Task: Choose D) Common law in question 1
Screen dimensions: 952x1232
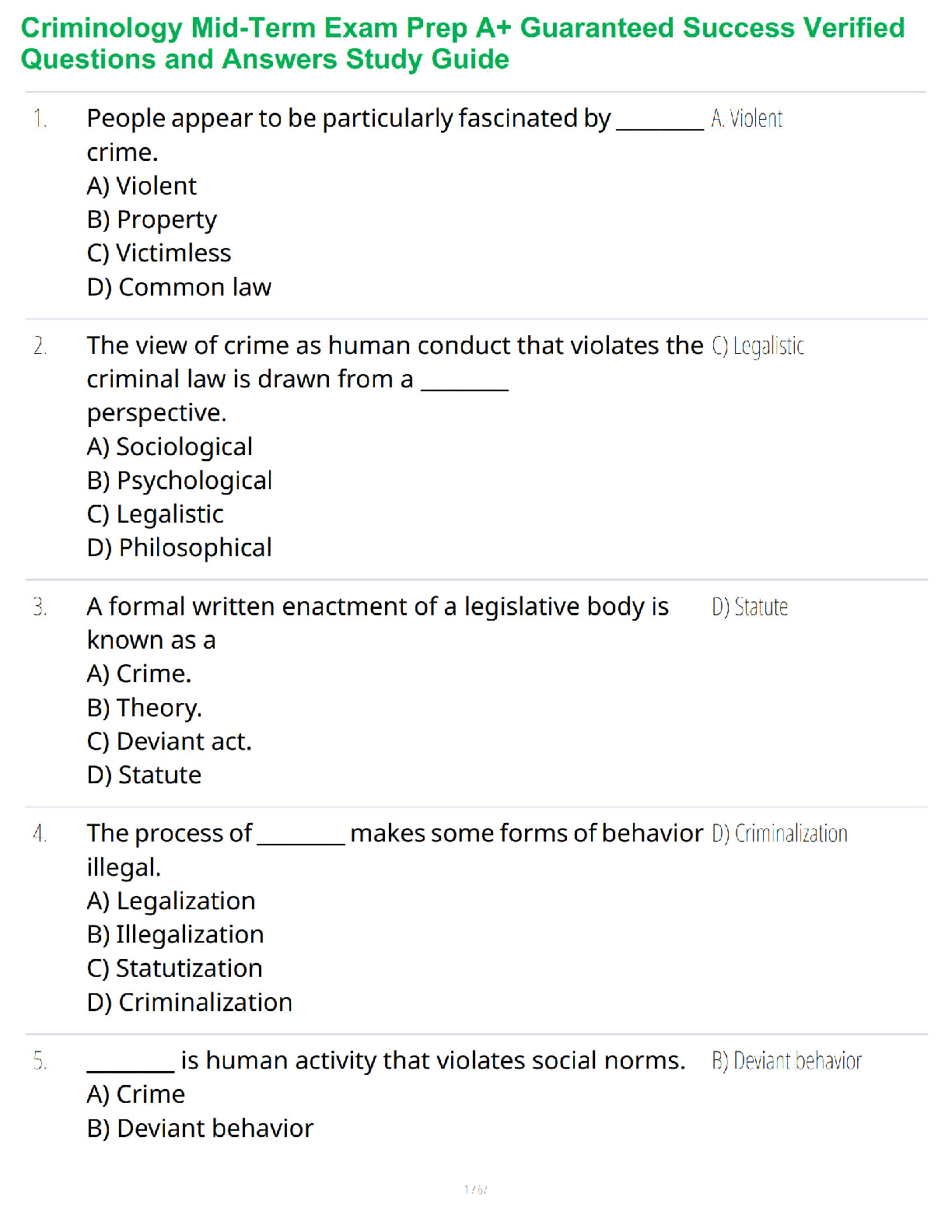Action: pyautogui.click(x=179, y=288)
